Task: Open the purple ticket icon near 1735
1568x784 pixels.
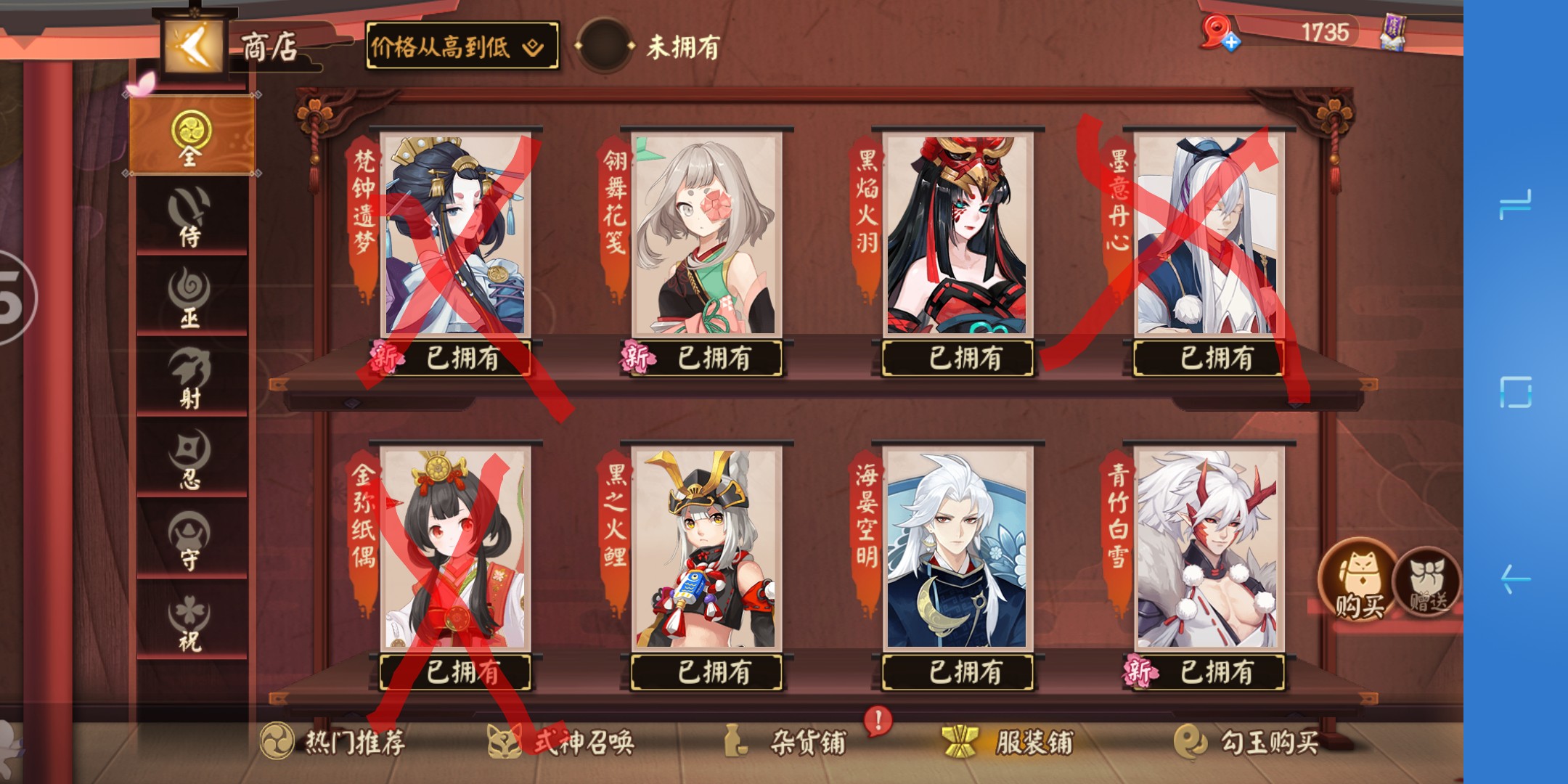Action: coord(1394,32)
